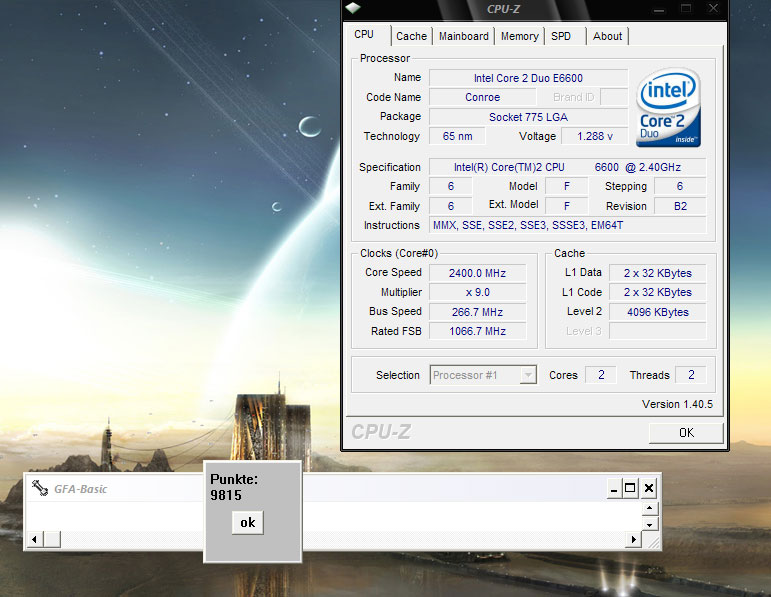The image size is (771, 597).
Task: Click the Package value 'Socket 775 LGA'
Action: coord(529,117)
